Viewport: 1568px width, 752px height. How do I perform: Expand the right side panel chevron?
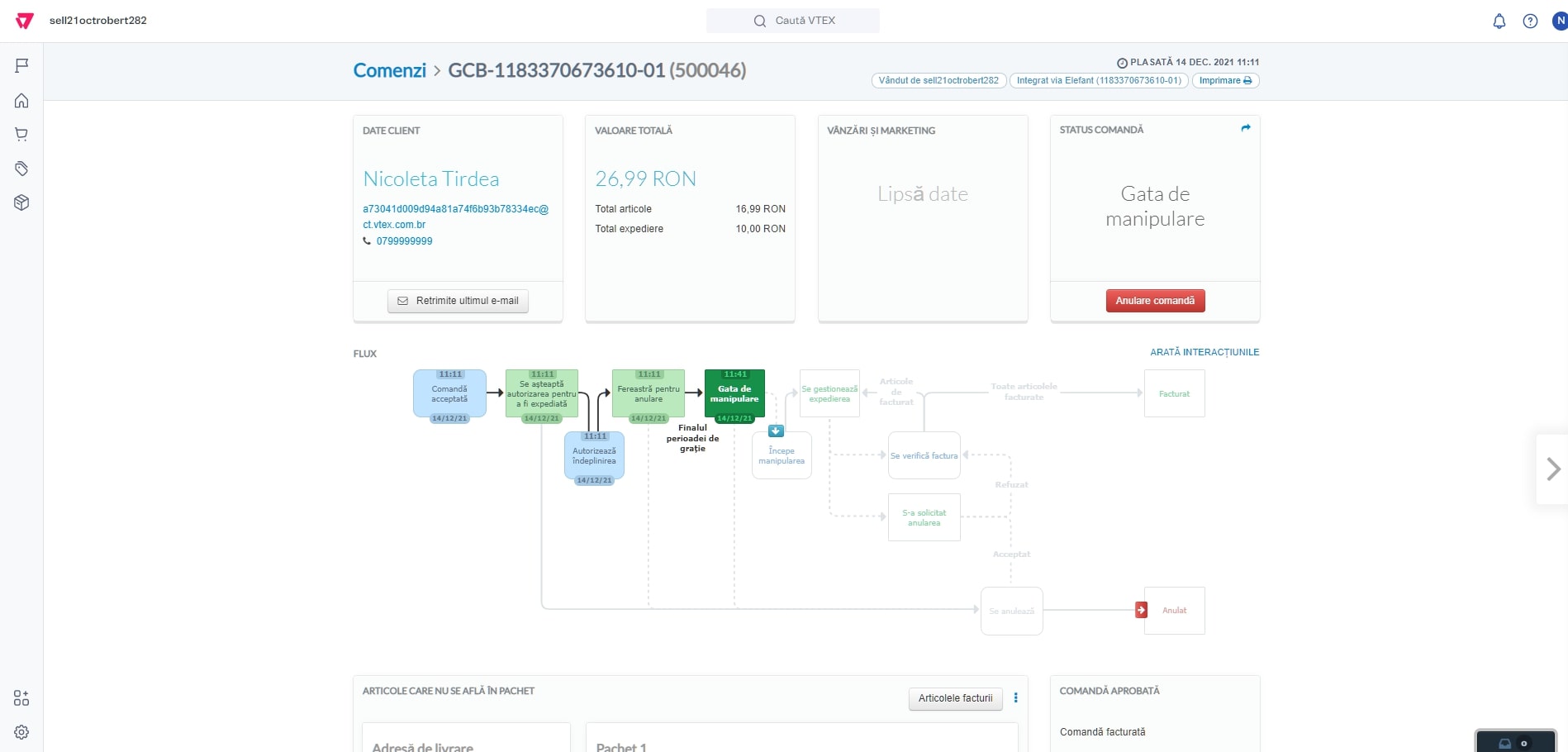pyautogui.click(x=1553, y=469)
